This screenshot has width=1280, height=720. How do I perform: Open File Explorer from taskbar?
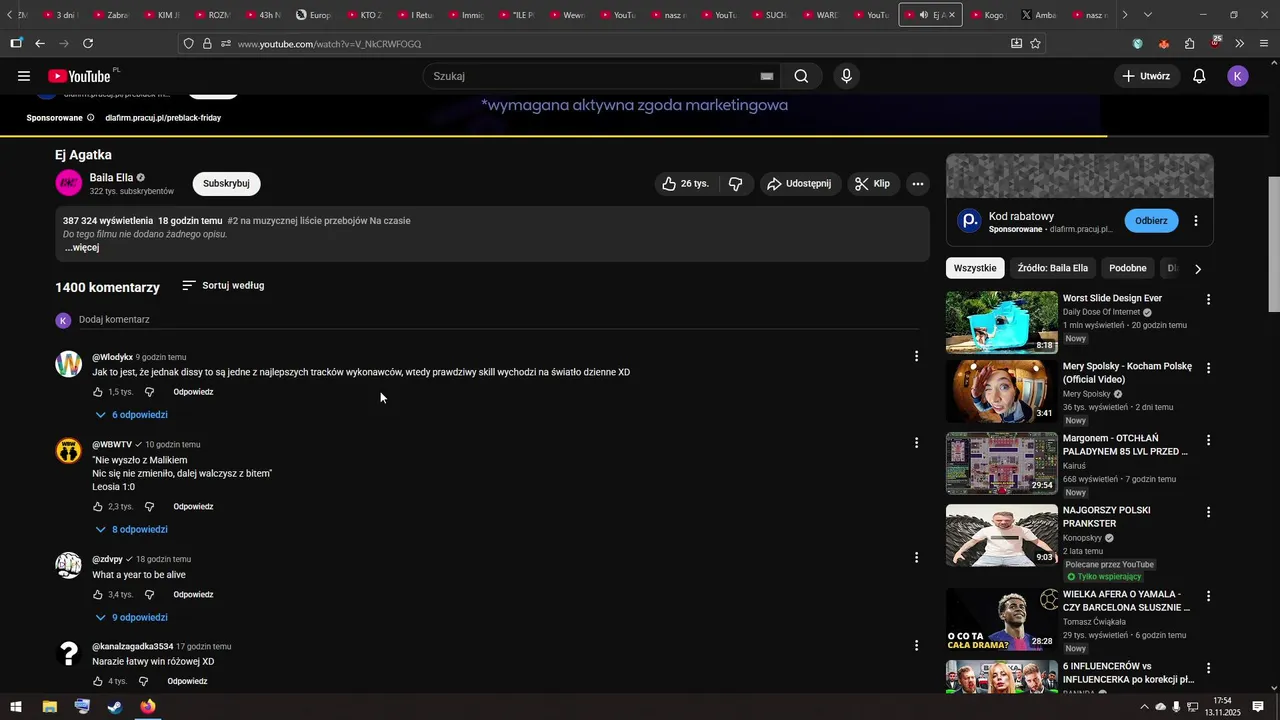[49, 707]
